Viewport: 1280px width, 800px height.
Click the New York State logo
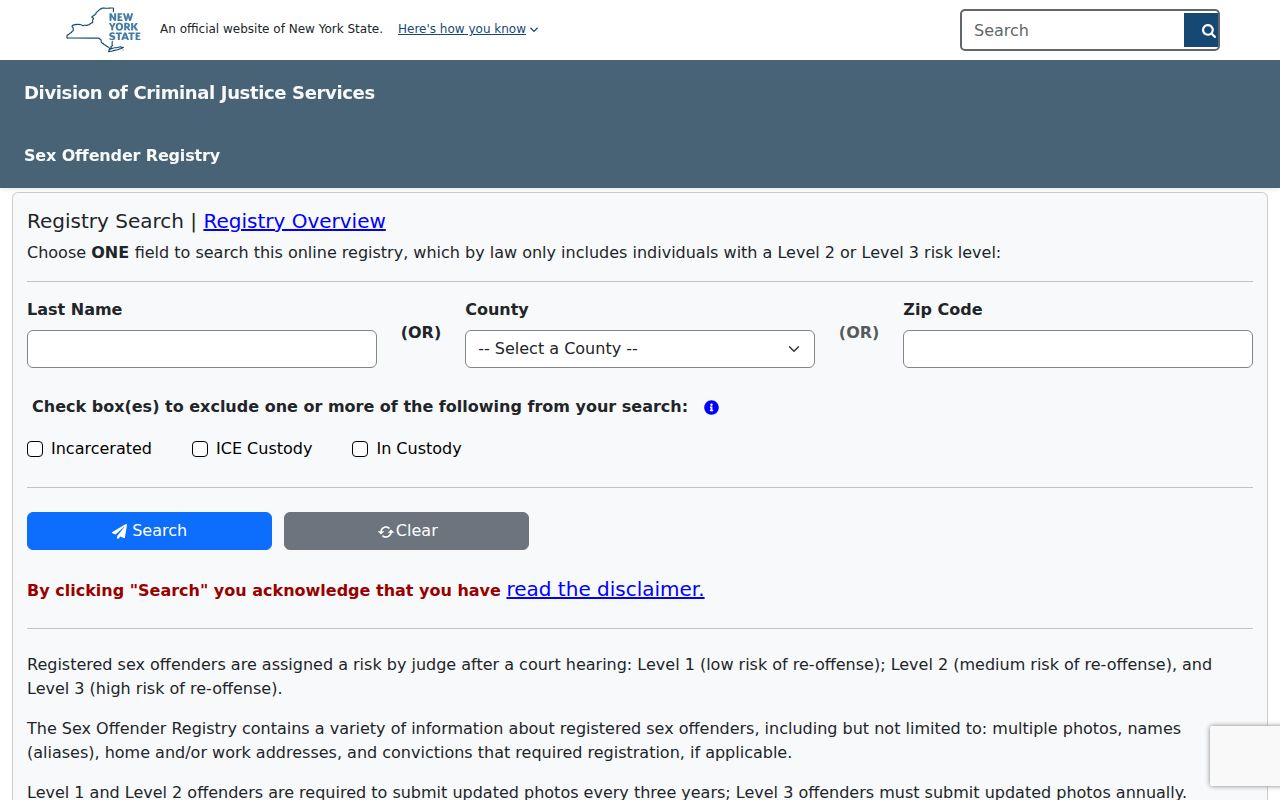tap(104, 29)
